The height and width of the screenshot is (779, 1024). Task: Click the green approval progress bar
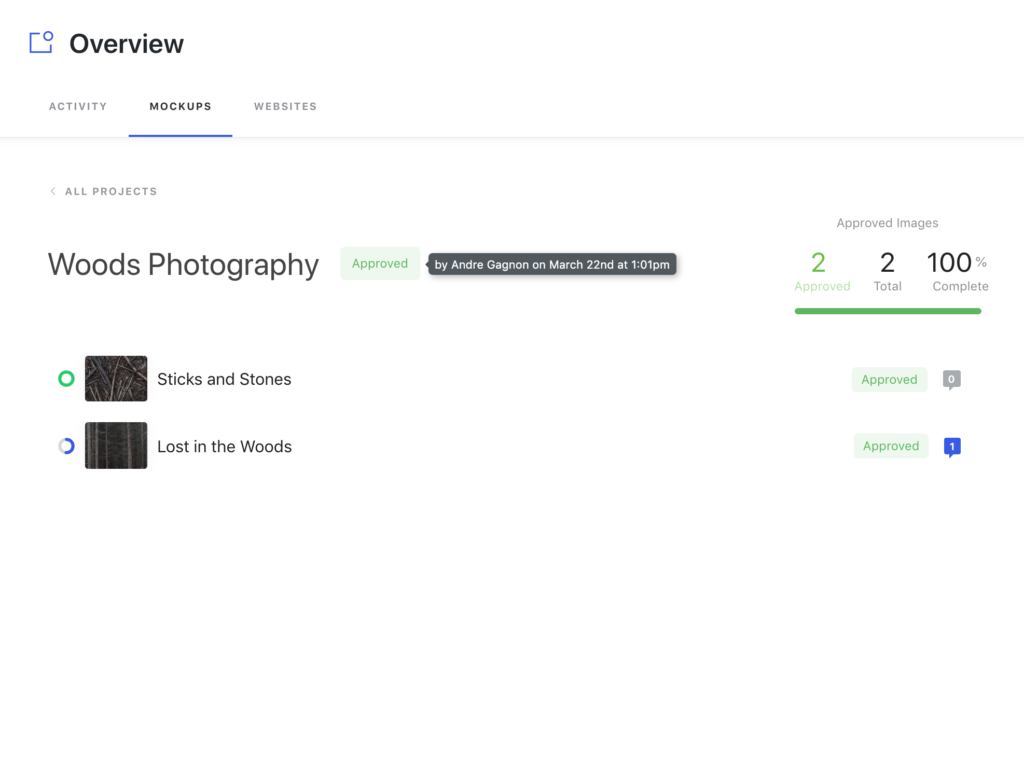[887, 311]
